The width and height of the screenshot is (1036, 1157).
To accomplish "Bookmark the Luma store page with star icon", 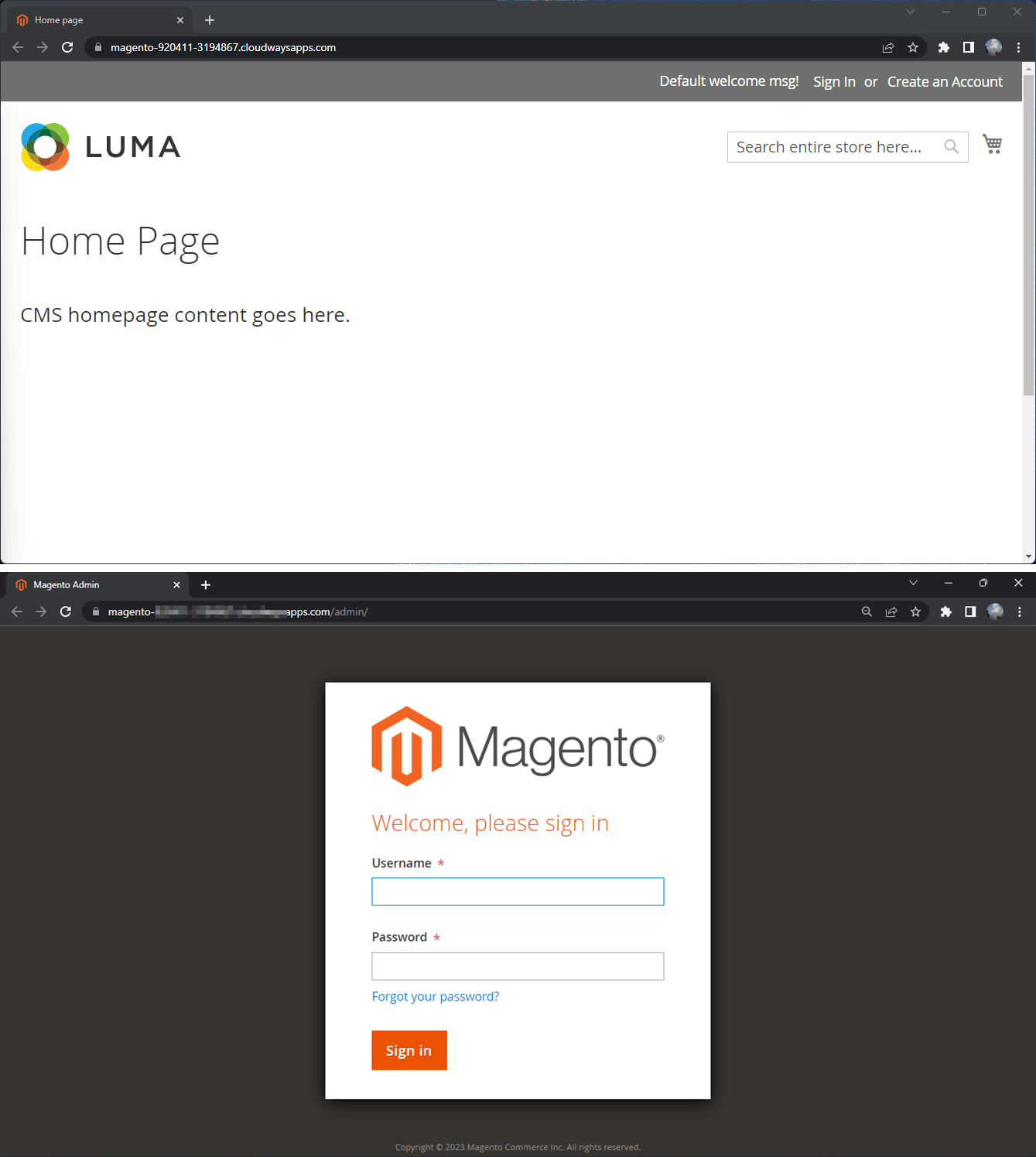I will (x=913, y=47).
